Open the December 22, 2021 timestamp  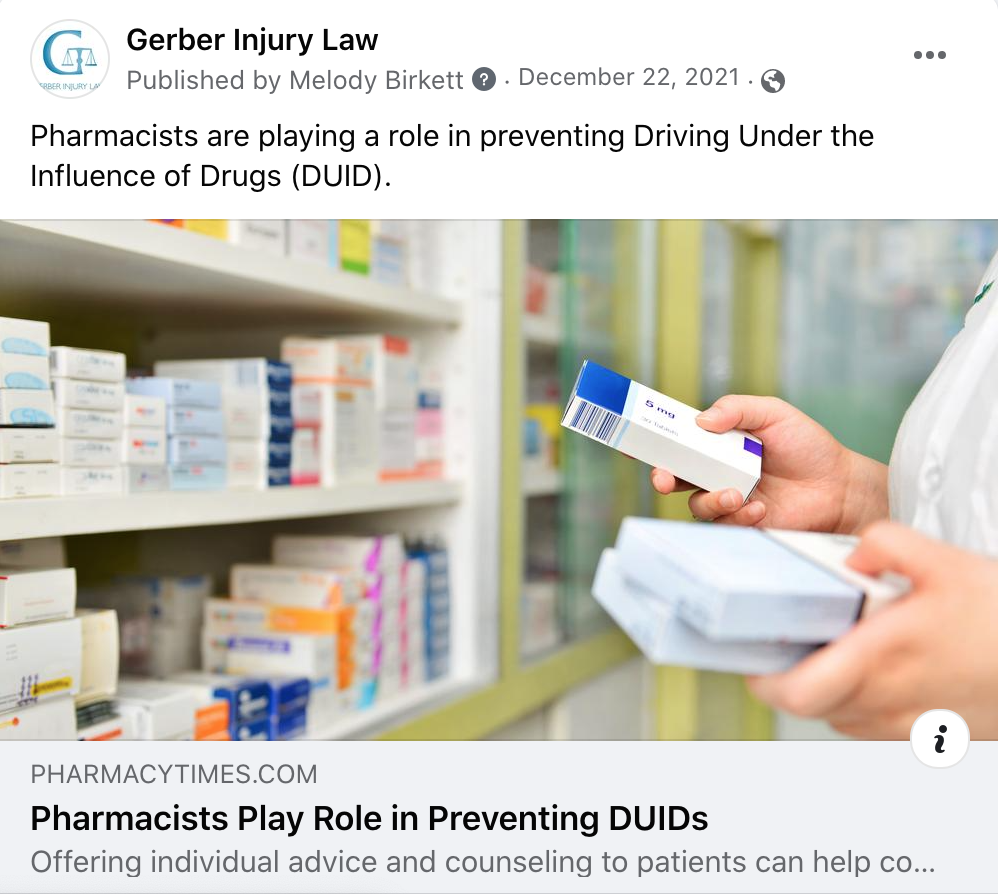pyautogui.click(x=629, y=78)
